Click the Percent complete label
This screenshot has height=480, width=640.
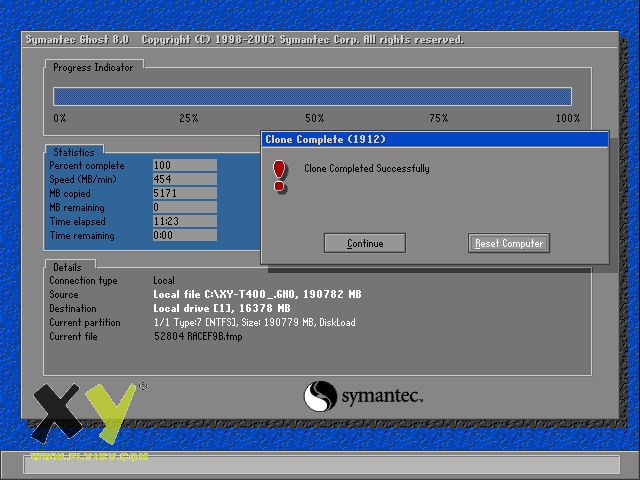click(87, 165)
